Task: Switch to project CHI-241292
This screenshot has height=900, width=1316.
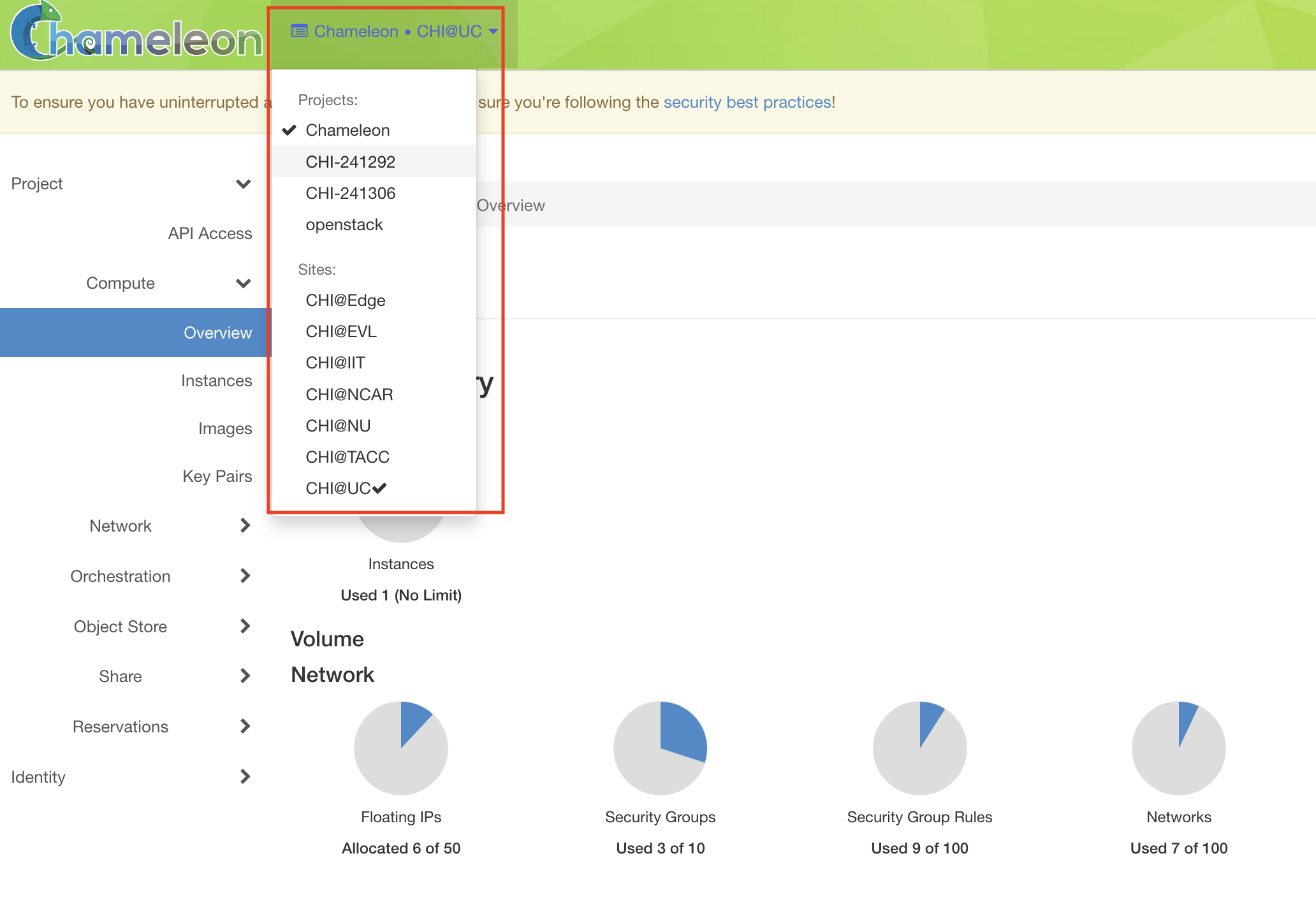Action: pos(374,162)
